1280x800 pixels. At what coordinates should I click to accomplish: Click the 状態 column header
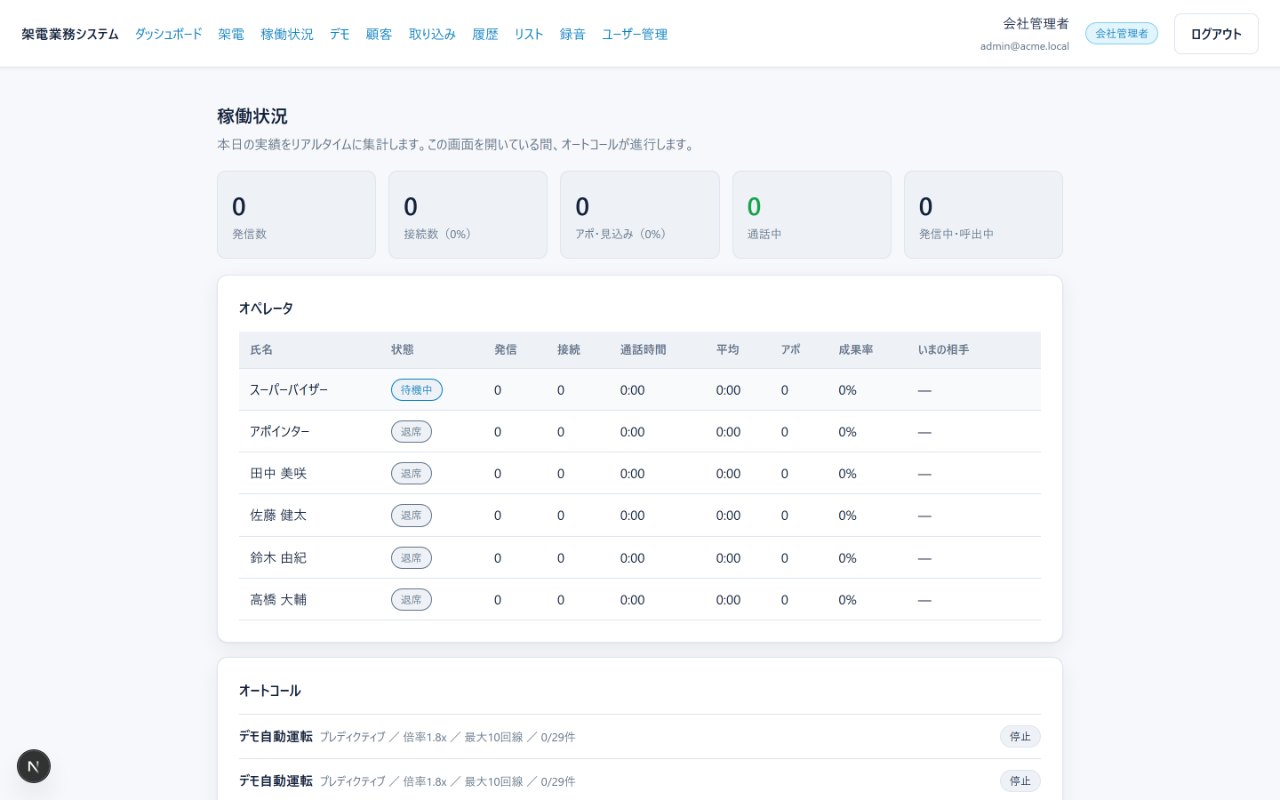click(x=402, y=350)
